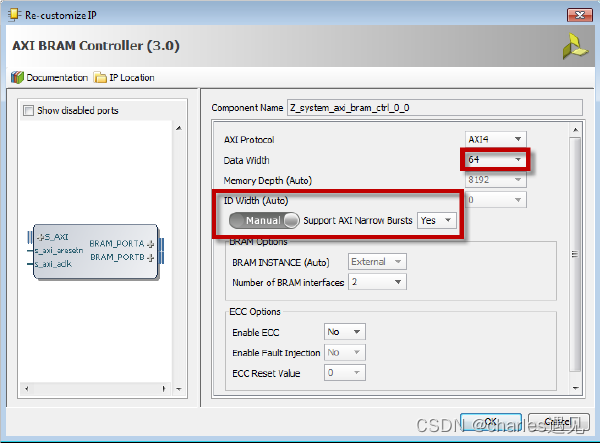Enable the Show disabled ports checkbox

click(x=28, y=111)
